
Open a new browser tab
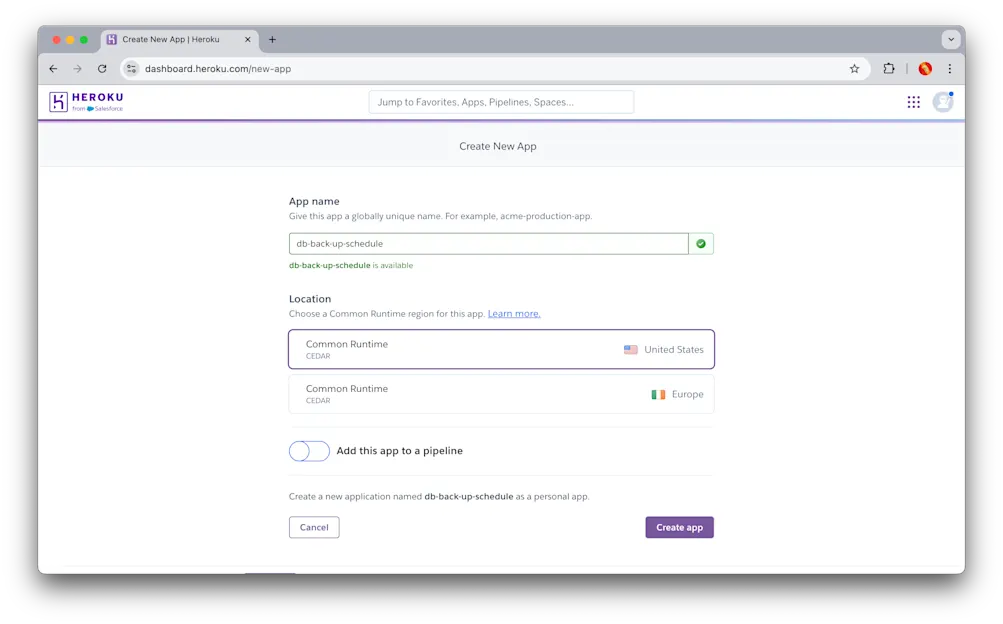272,40
